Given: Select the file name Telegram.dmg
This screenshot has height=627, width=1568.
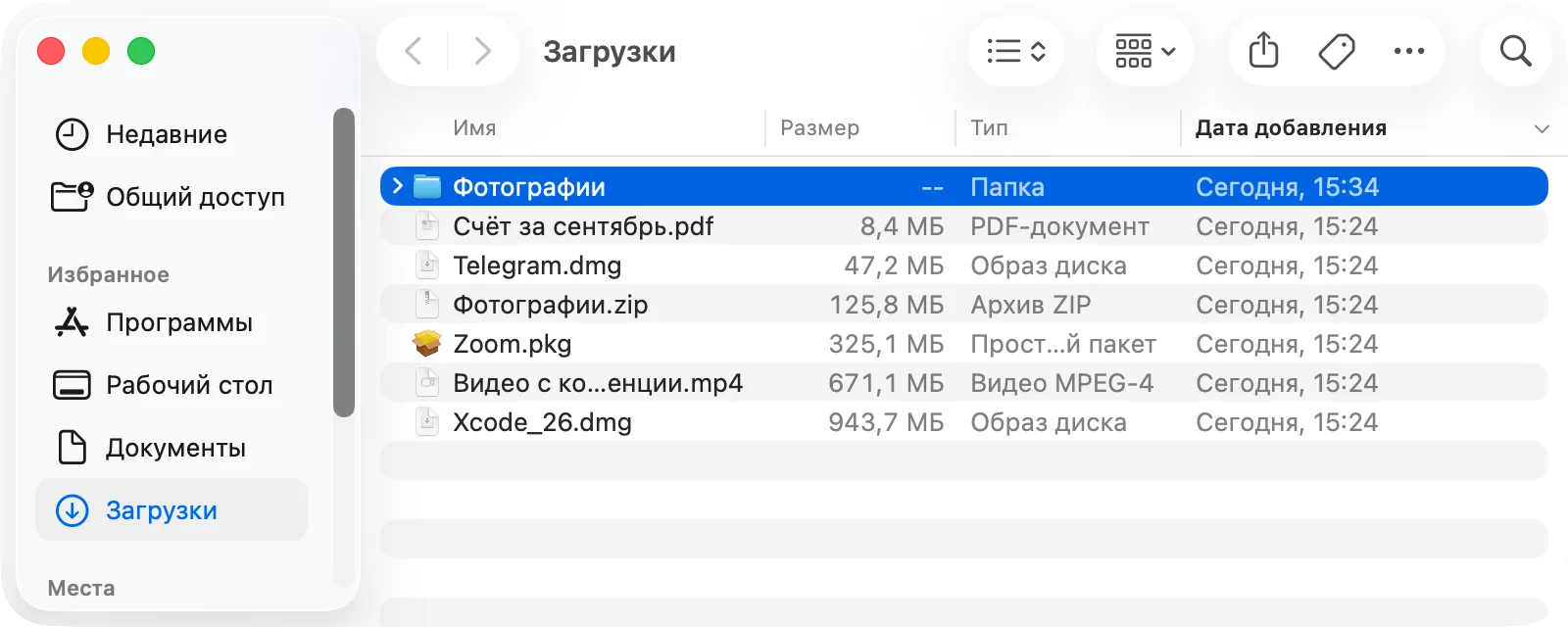Looking at the screenshot, I should pyautogui.click(x=537, y=265).
